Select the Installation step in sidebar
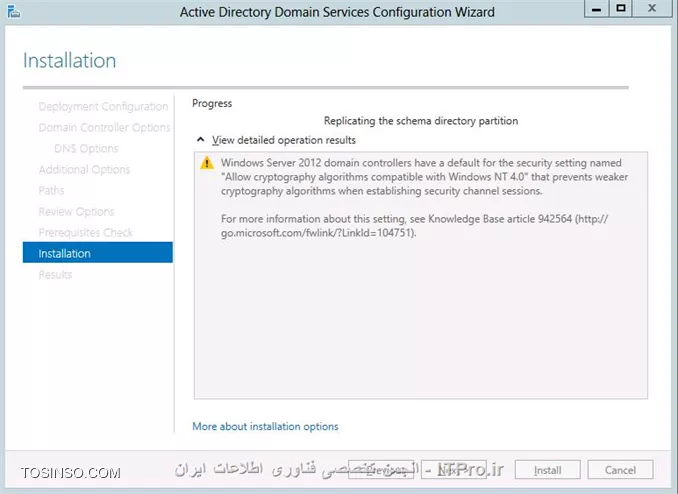 (x=98, y=253)
